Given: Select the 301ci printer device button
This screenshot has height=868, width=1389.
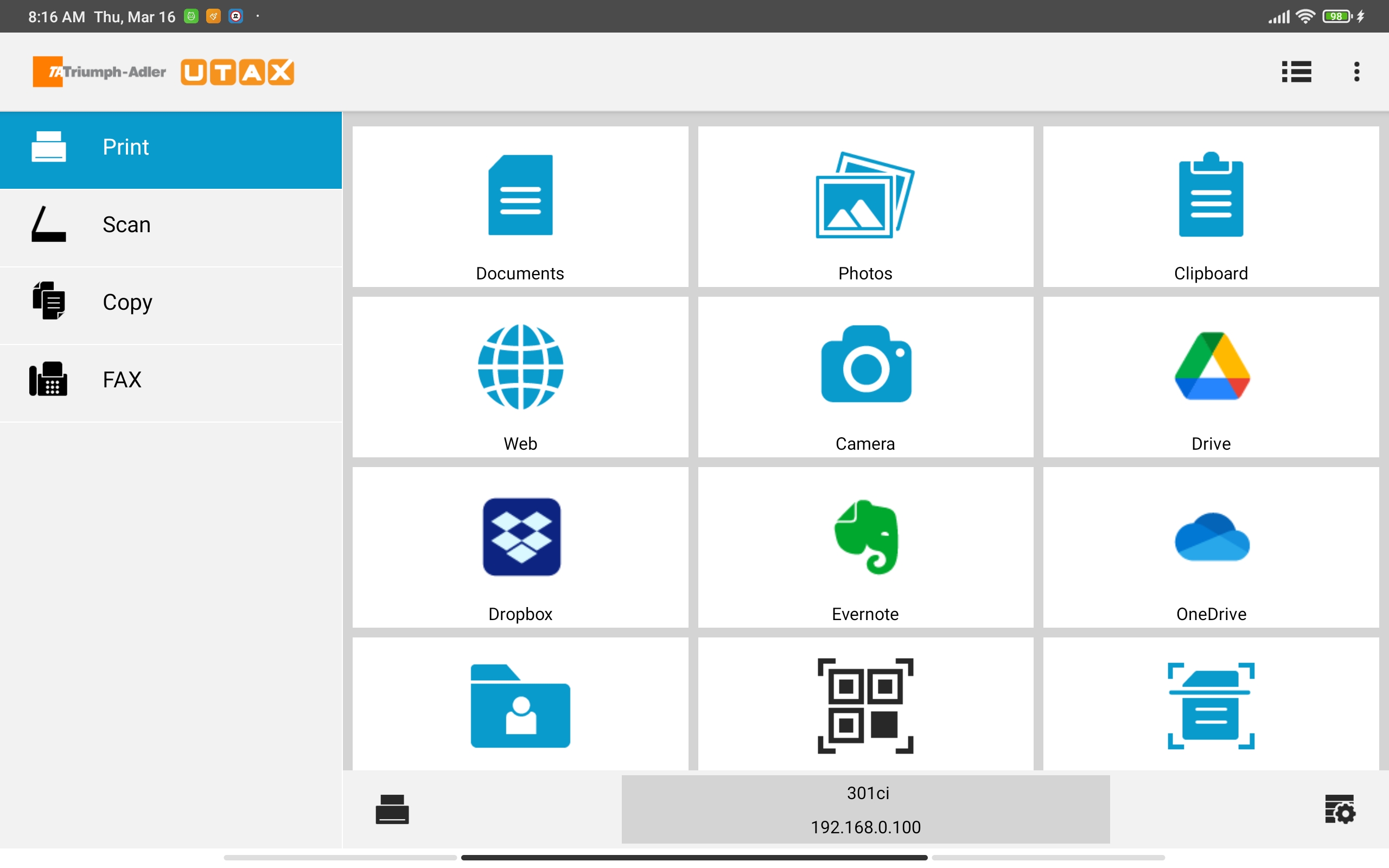Looking at the screenshot, I should point(865,809).
